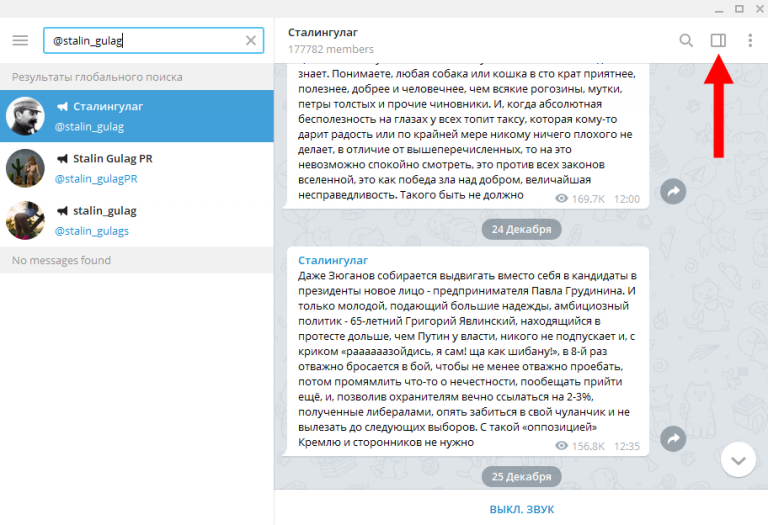Screen dimensions: 768x525
Task: Click the 24 Декабря date badge
Action: (x=522, y=229)
